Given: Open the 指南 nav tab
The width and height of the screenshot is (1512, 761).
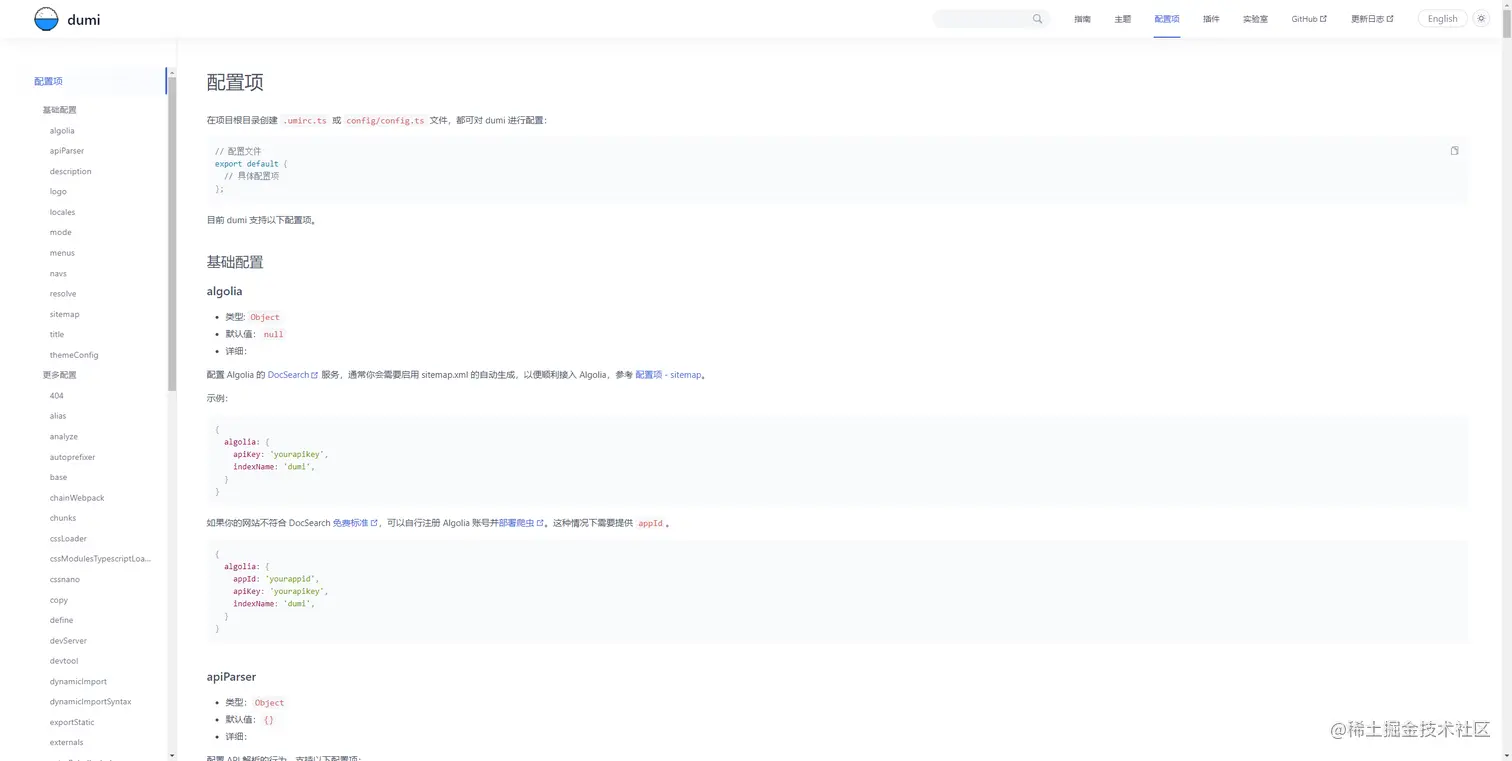Looking at the screenshot, I should click(x=1082, y=19).
